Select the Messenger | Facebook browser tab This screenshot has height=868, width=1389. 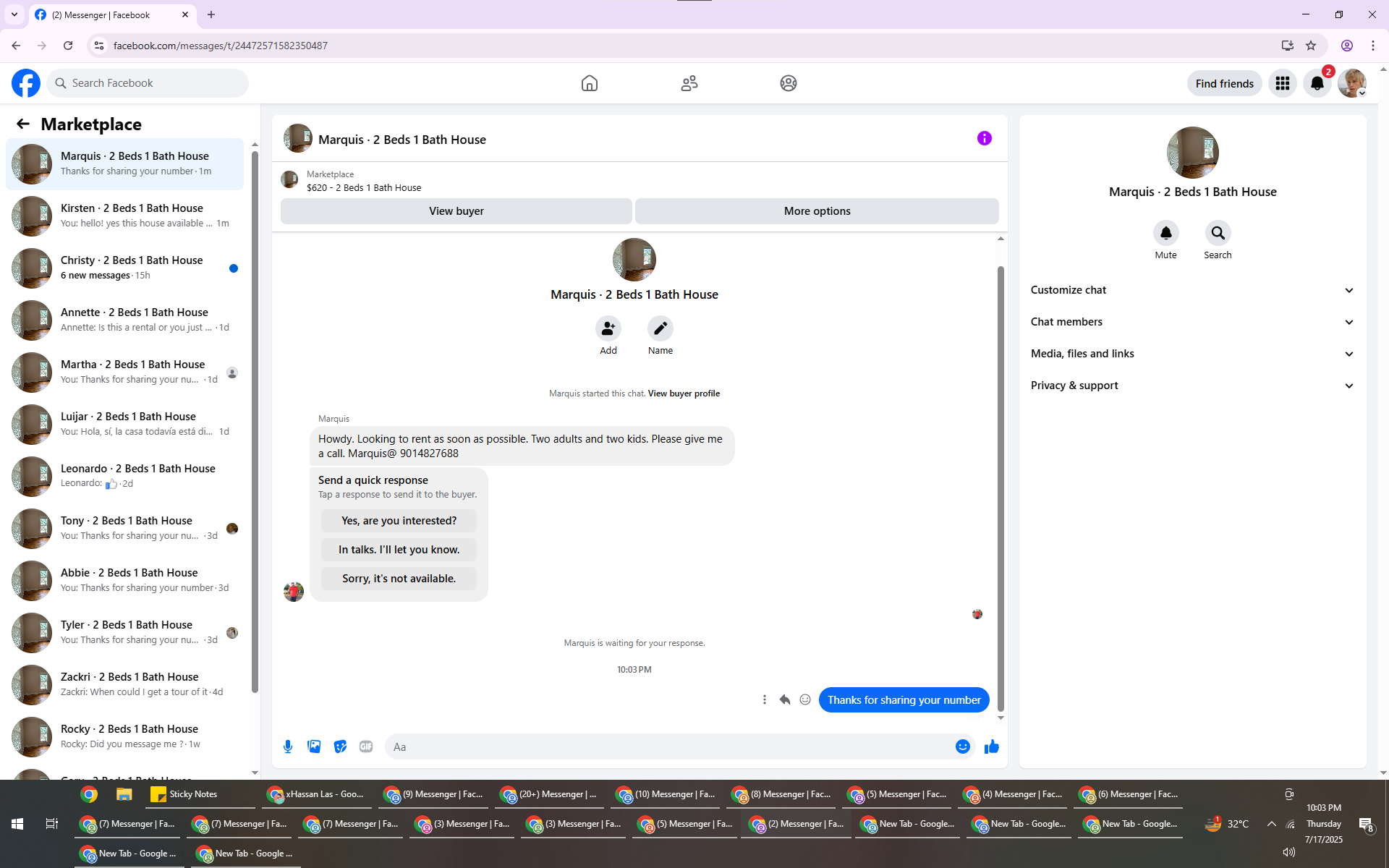(112, 15)
